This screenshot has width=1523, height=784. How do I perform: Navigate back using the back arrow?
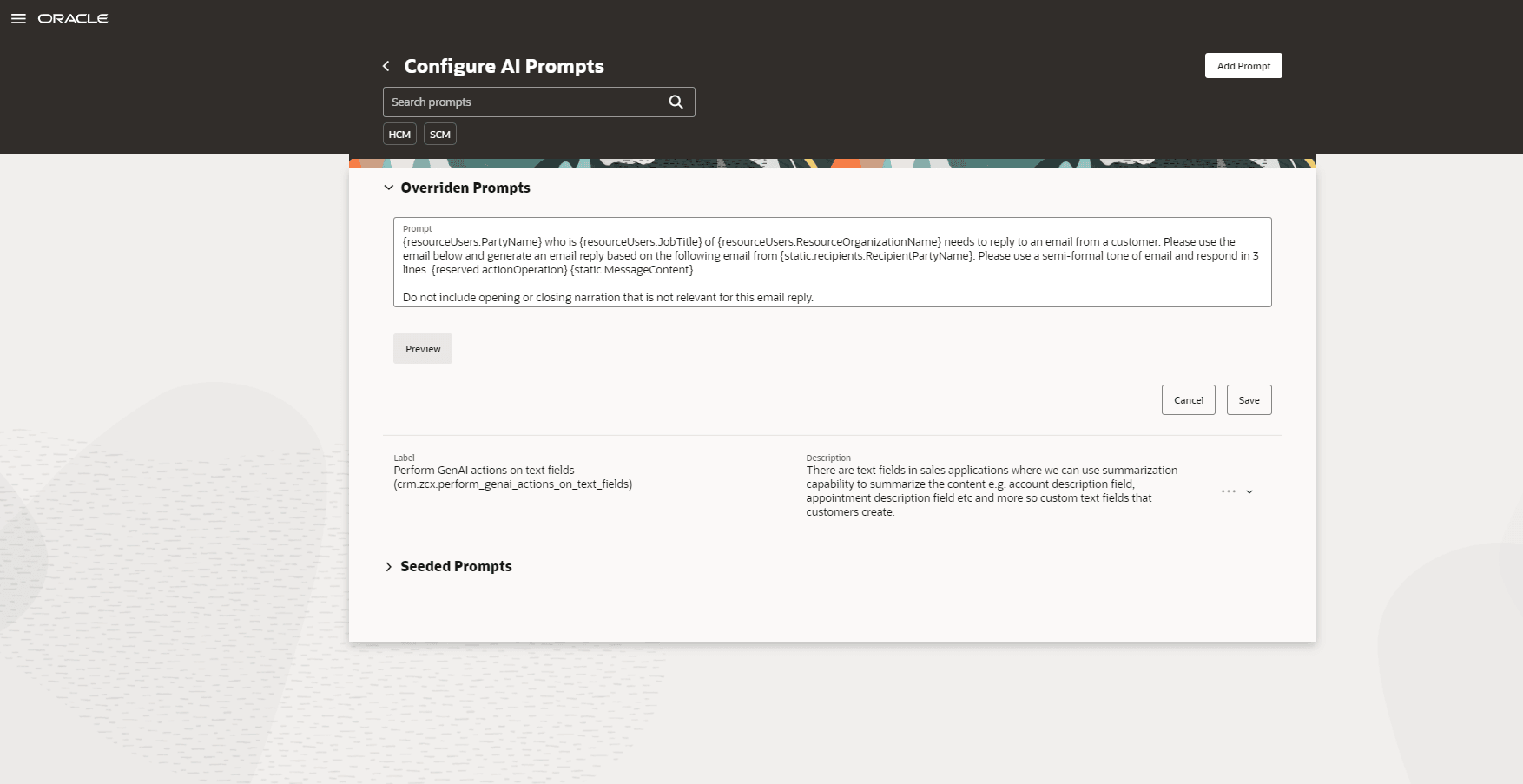386,65
